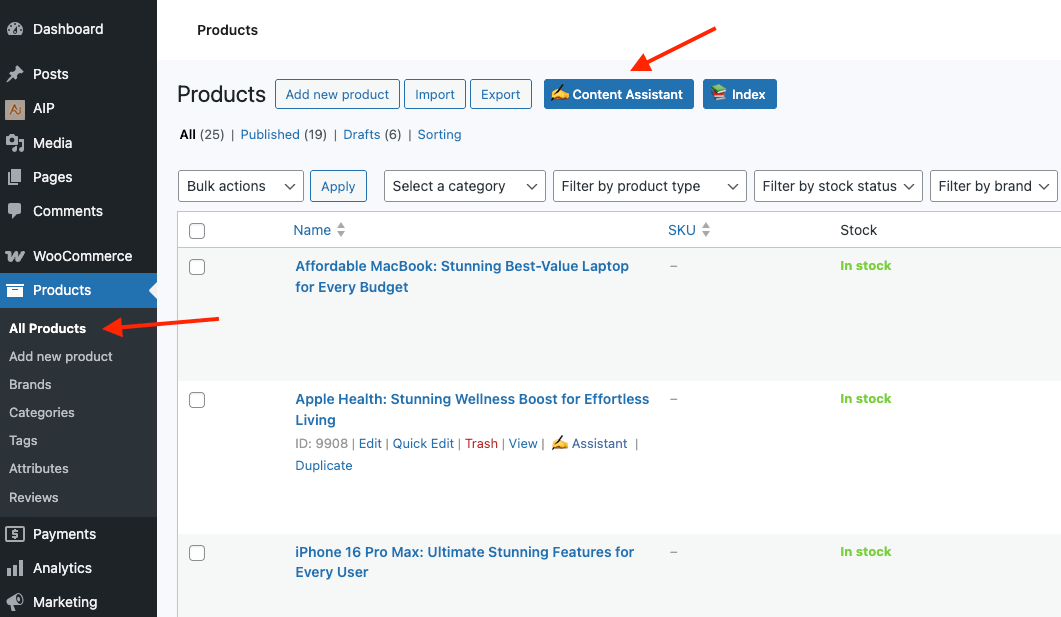This screenshot has width=1061, height=617.
Task: Click In stock status for Apple Health
Action: coord(865,398)
